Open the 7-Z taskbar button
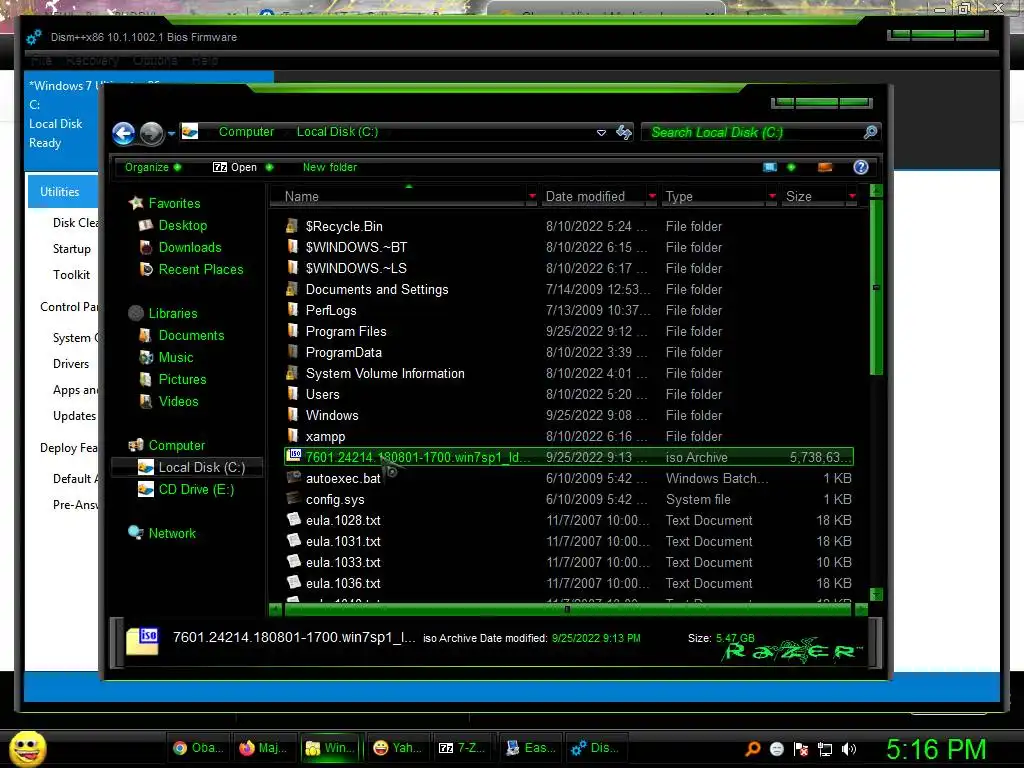The height and width of the screenshot is (768, 1024). click(x=462, y=748)
